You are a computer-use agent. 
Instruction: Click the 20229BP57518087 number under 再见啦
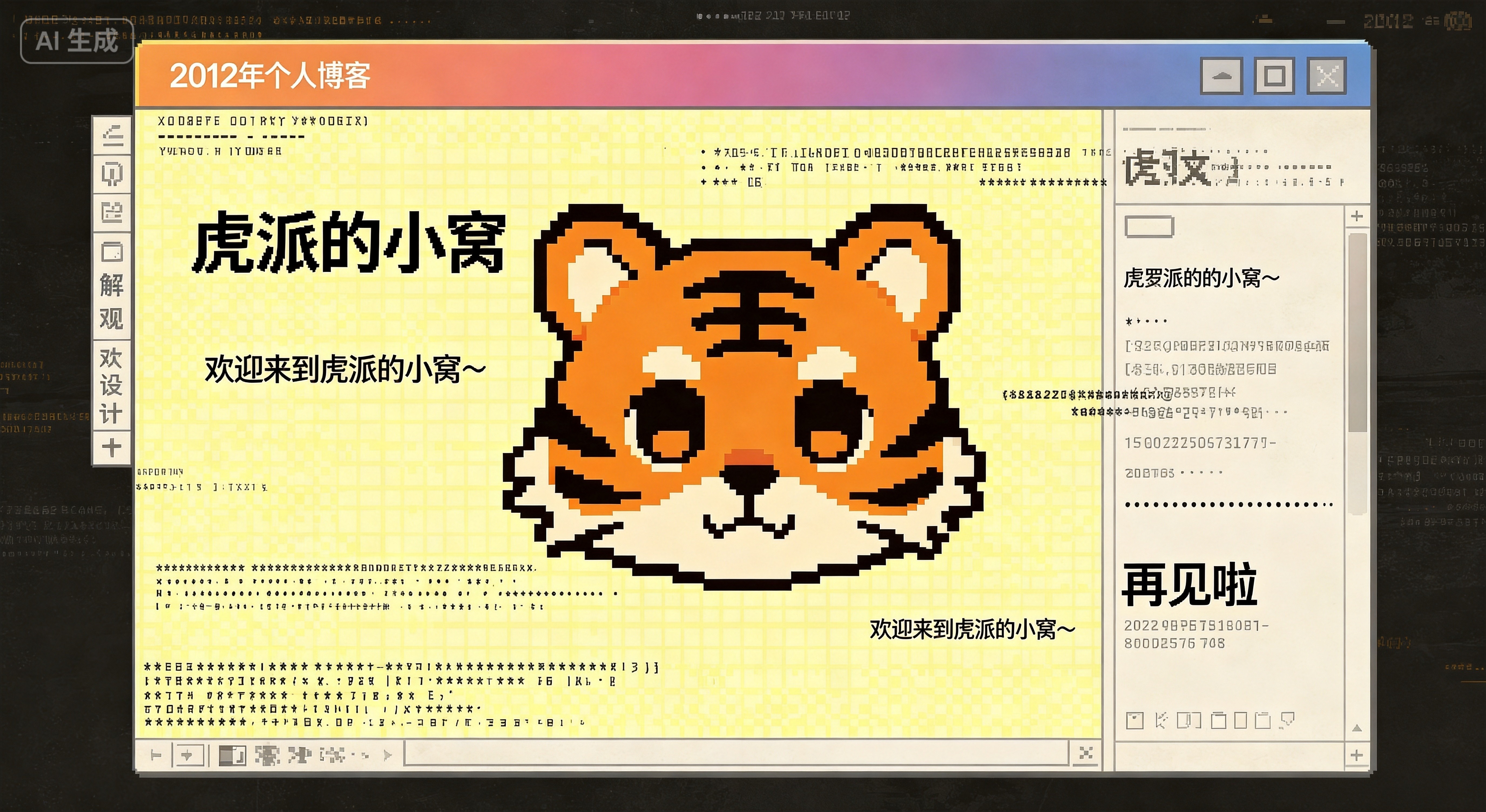pyautogui.click(x=1196, y=625)
